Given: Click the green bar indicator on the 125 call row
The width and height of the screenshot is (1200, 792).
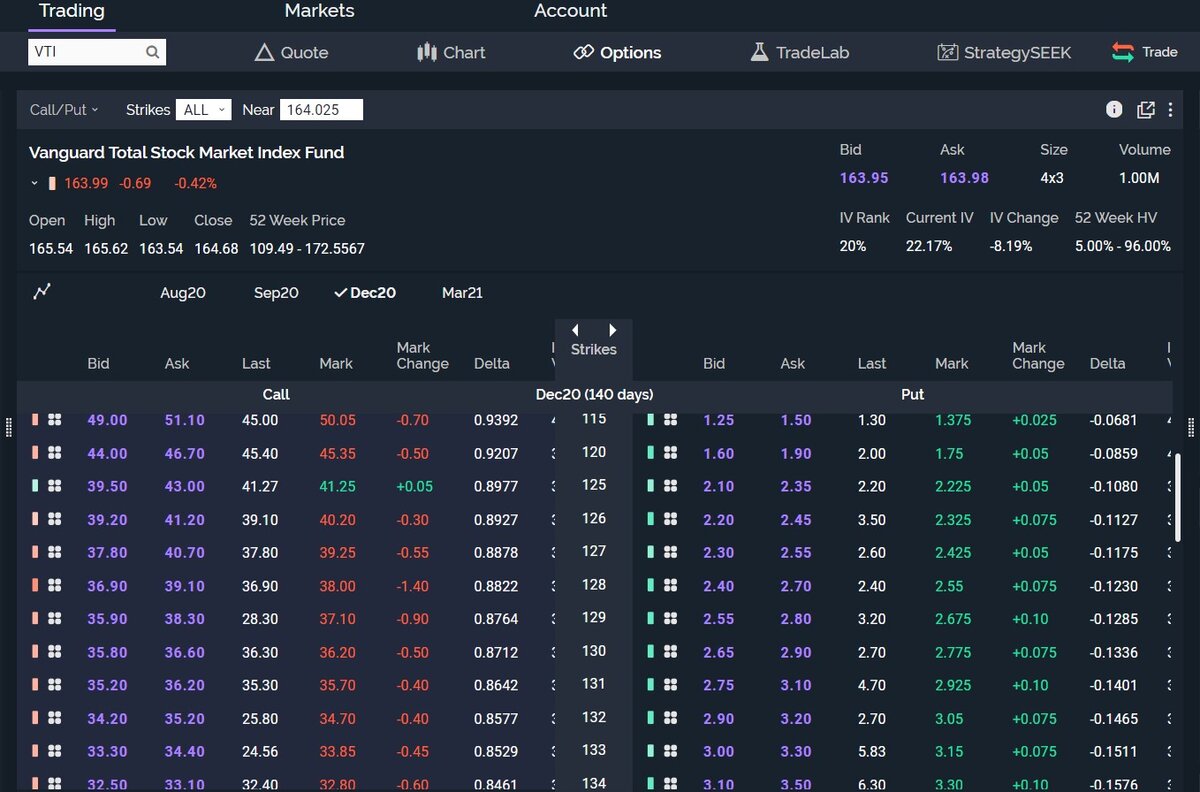Looking at the screenshot, I should [x=36, y=486].
